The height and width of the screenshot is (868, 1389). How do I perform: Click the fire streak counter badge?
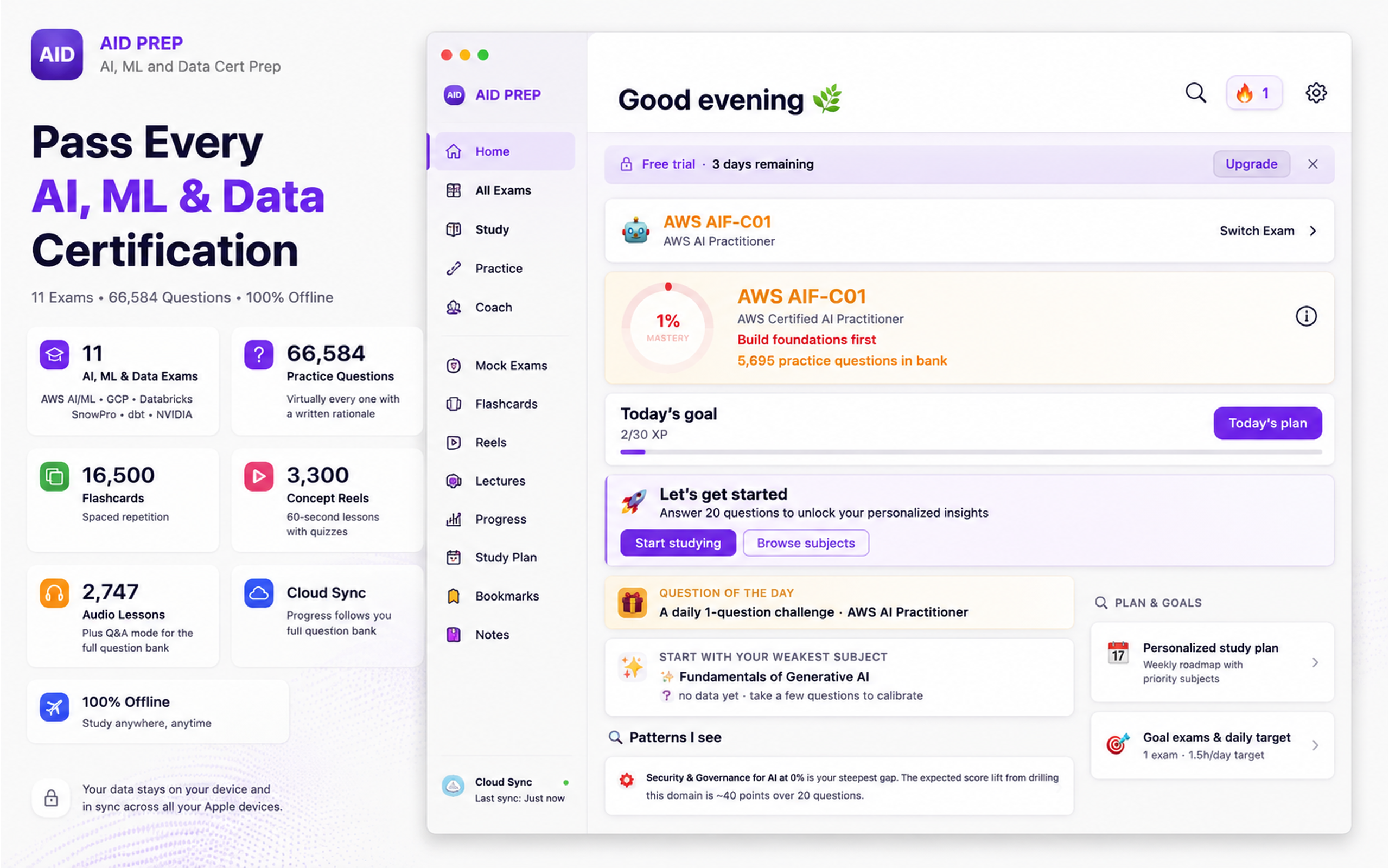click(1254, 92)
